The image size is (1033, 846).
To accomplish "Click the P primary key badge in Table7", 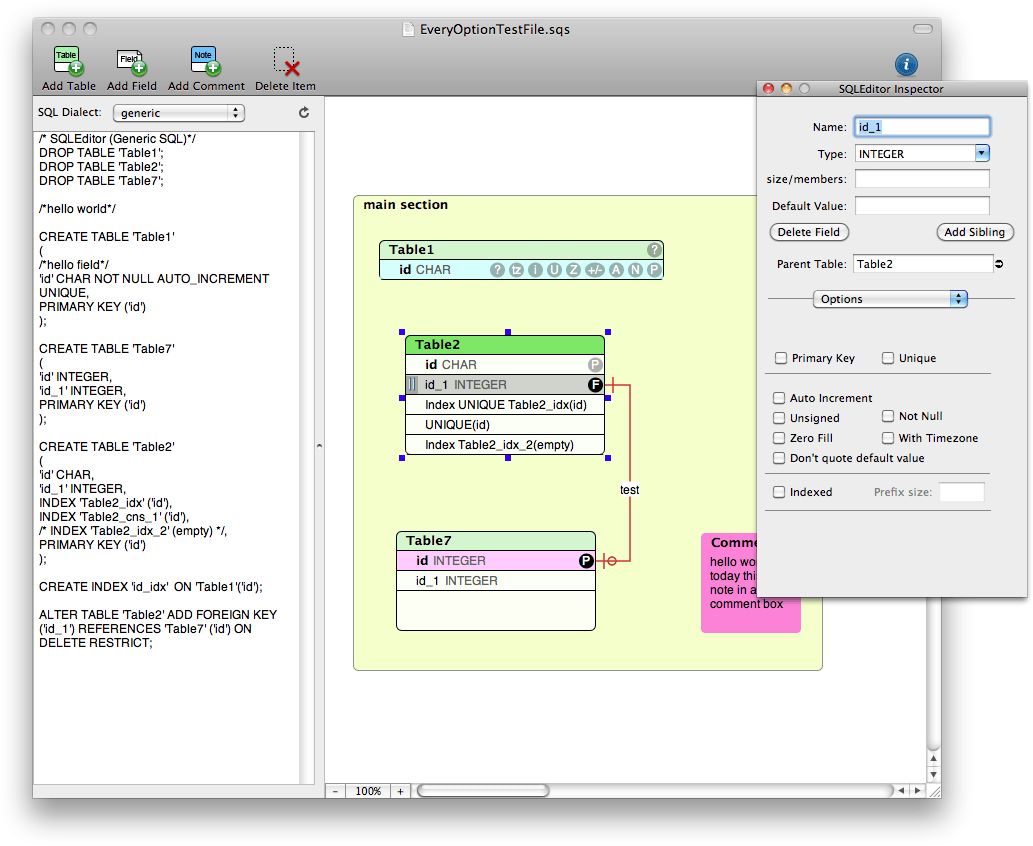I will point(585,561).
